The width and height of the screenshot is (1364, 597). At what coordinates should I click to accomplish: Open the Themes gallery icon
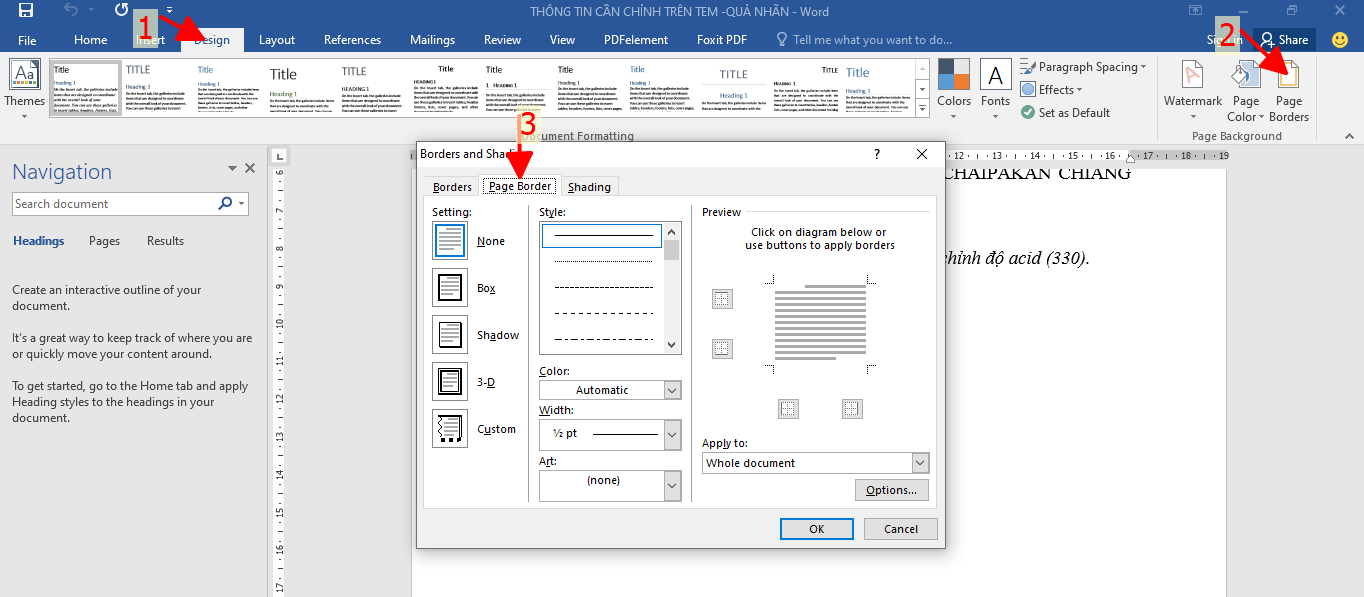point(24,75)
